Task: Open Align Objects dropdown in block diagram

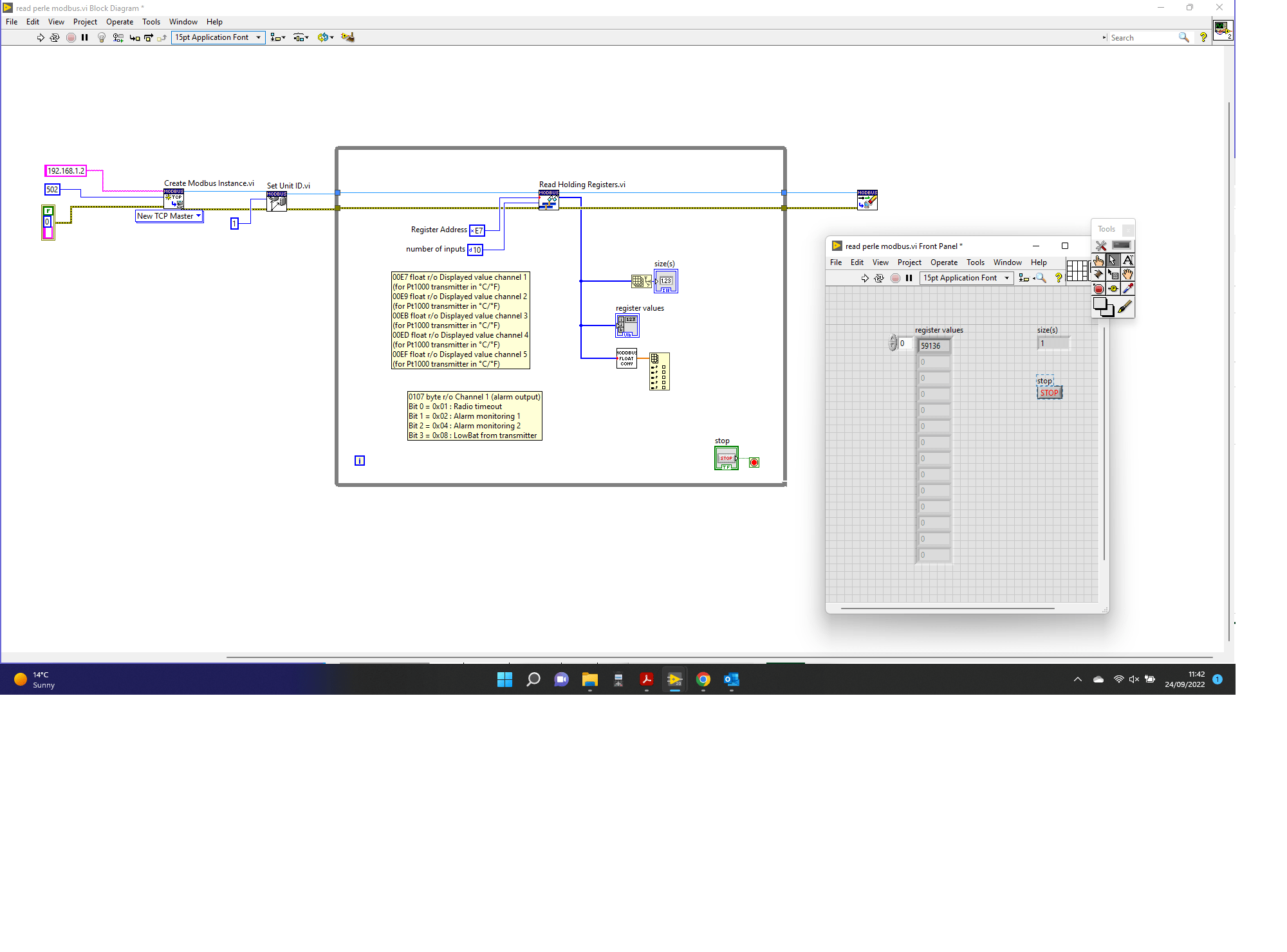Action: pyautogui.click(x=278, y=37)
